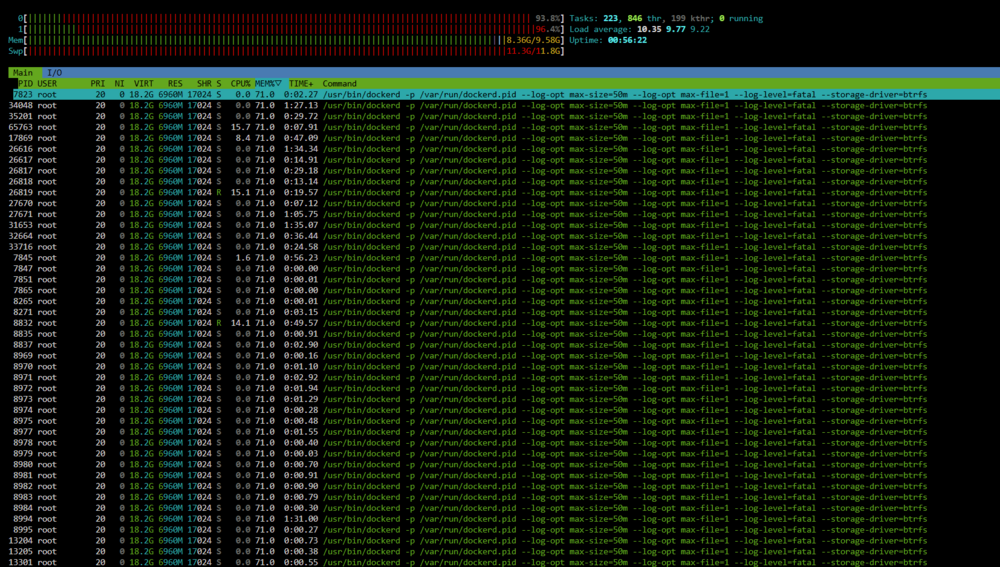Click the RES column header

click(x=175, y=84)
